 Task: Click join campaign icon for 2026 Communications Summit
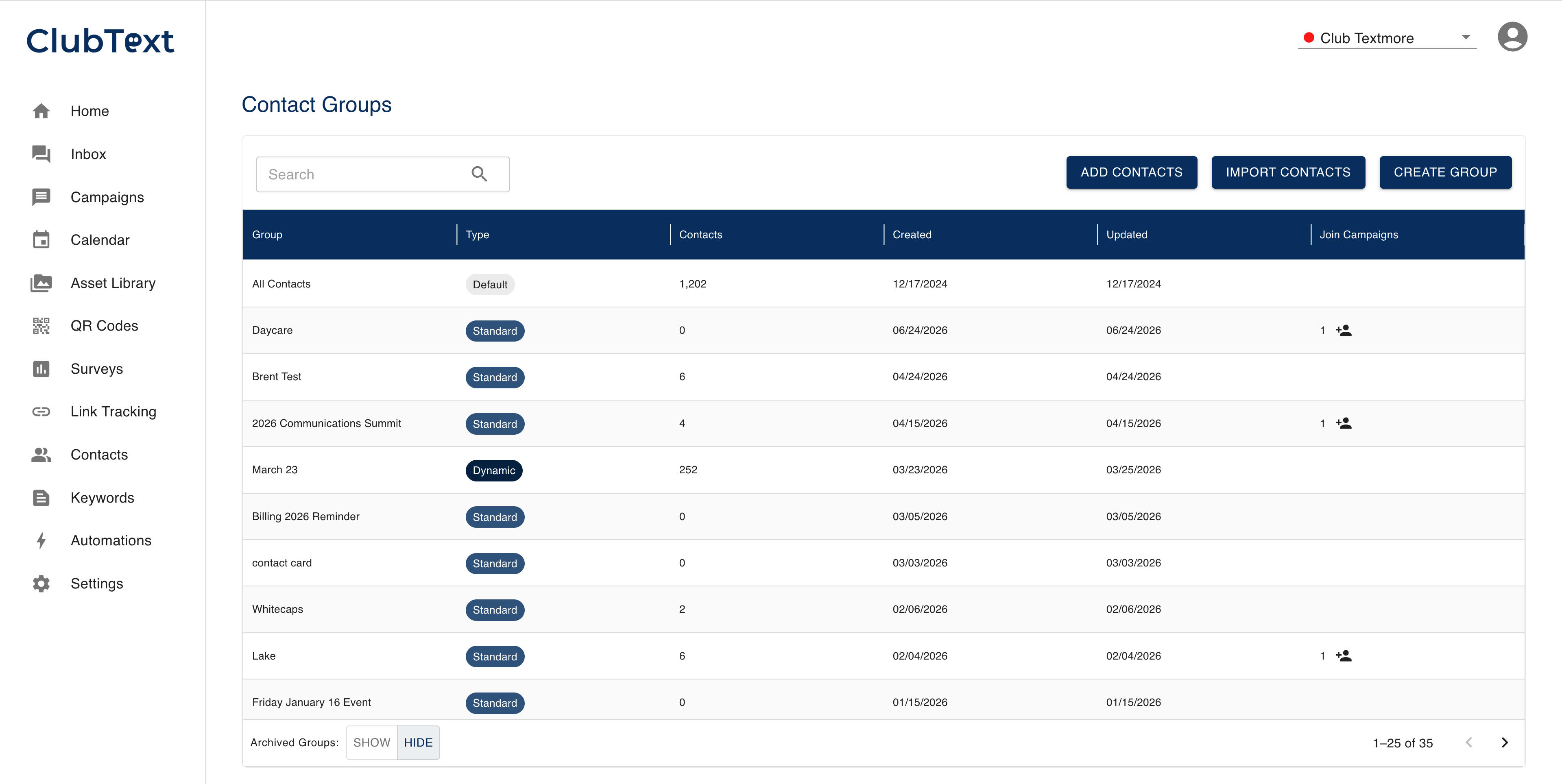[1344, 423]
